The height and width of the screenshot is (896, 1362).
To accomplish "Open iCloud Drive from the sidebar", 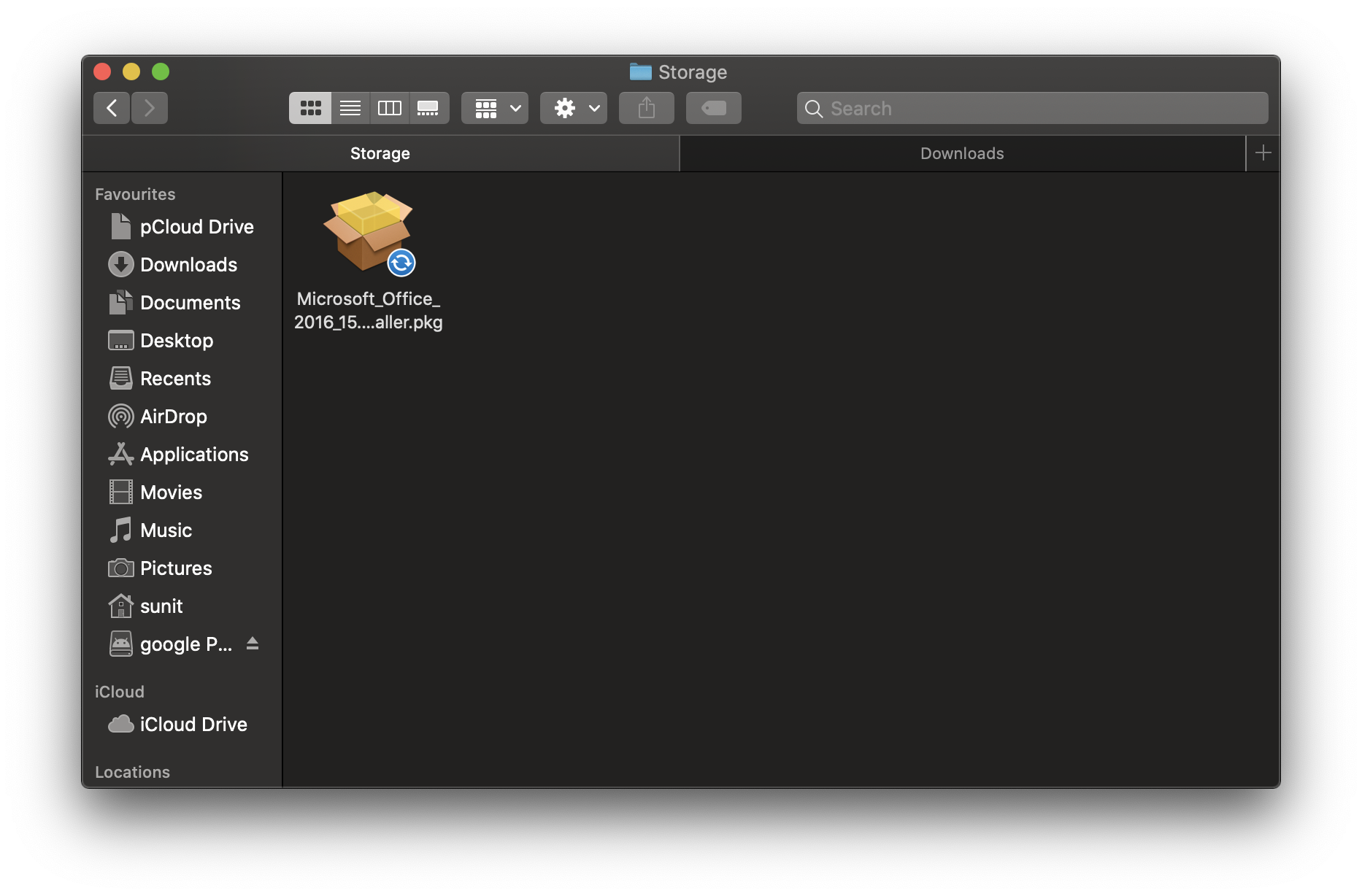I will (193, 724).
